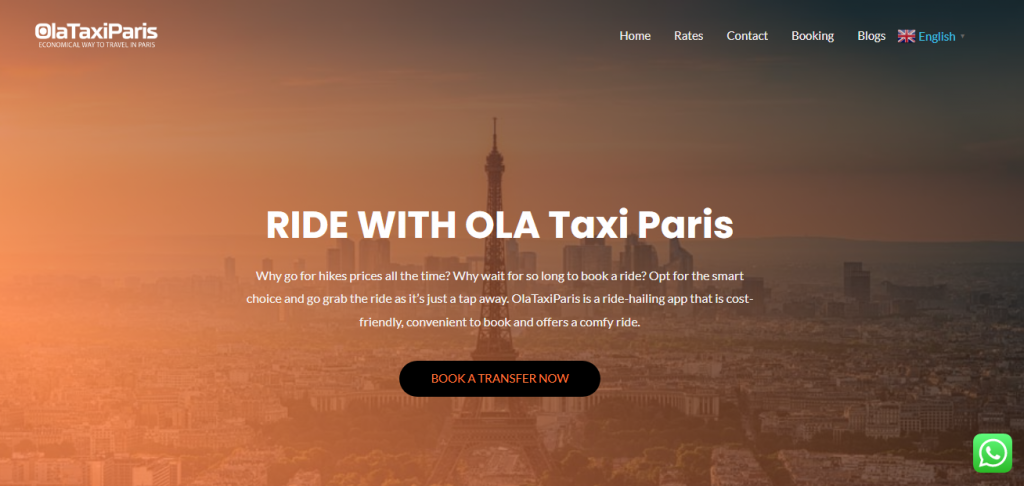Open the Contact menu link
Viewport: 1024px width, 486px height.
(x=747, y=36)
